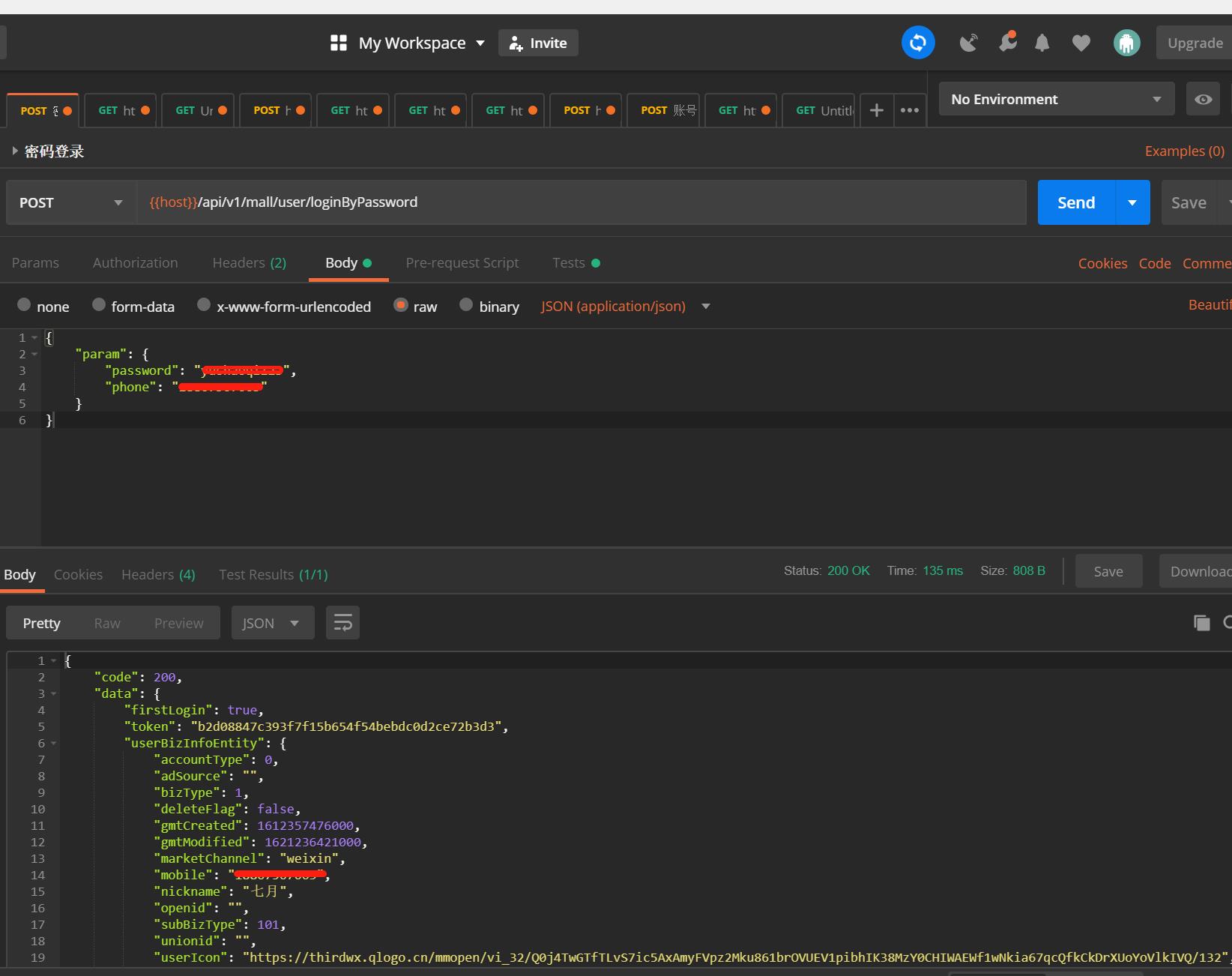1232x976 pixels.
Task: Click the request URL input field
Action: [x=582, y=202]
